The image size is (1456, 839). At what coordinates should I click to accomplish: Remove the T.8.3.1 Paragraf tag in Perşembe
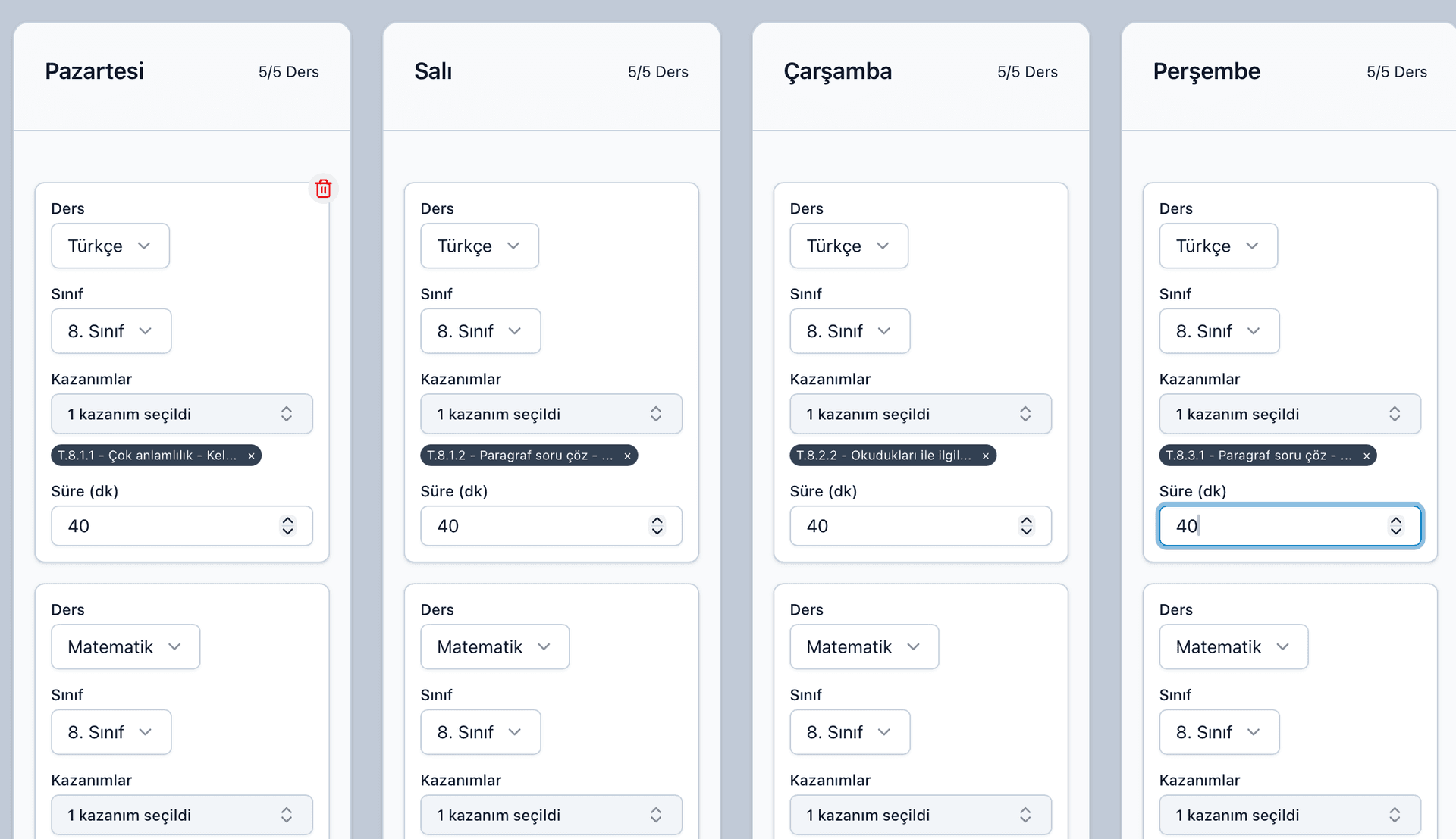click(1367, 456)
